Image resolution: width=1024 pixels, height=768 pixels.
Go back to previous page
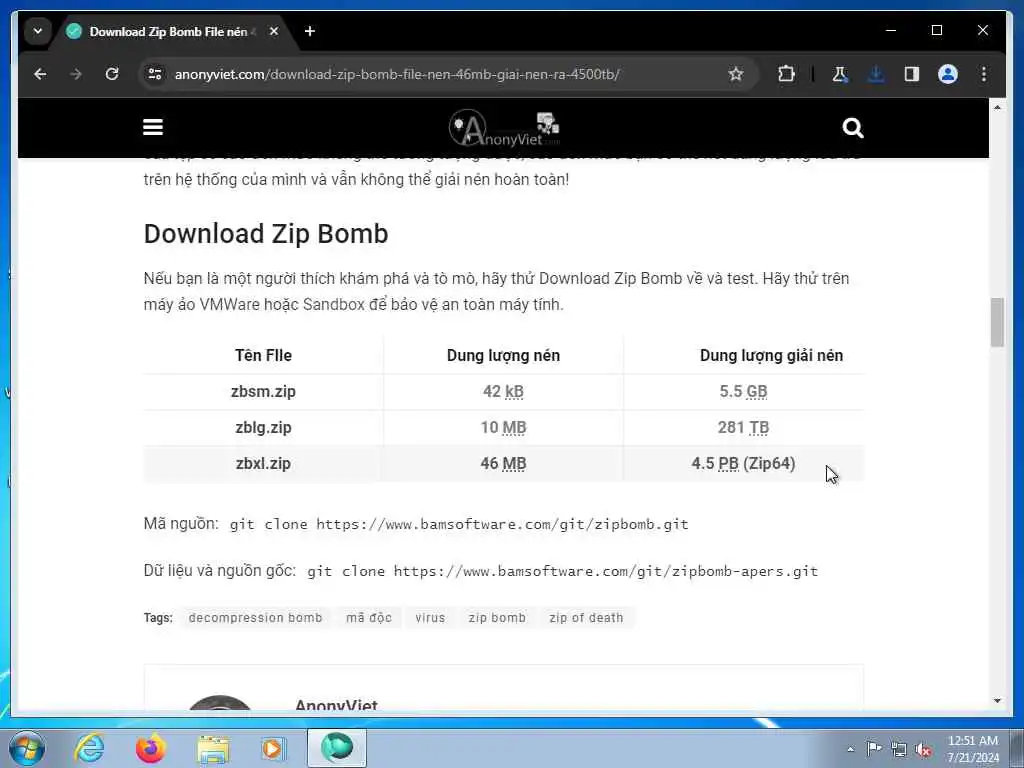[x=40, y=74]
